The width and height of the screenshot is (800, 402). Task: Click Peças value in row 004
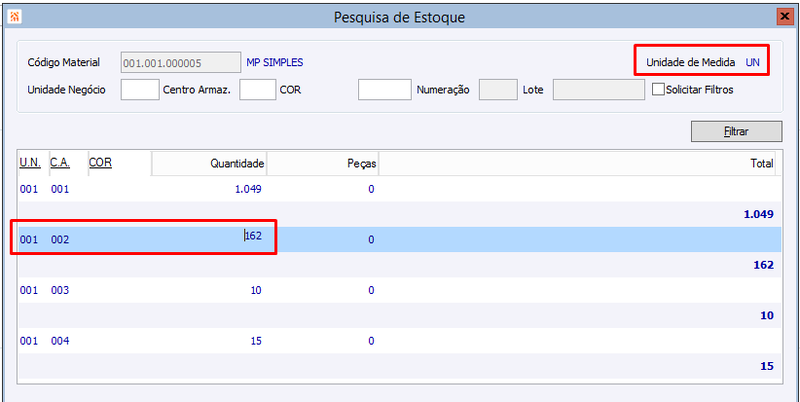(371, 341)
